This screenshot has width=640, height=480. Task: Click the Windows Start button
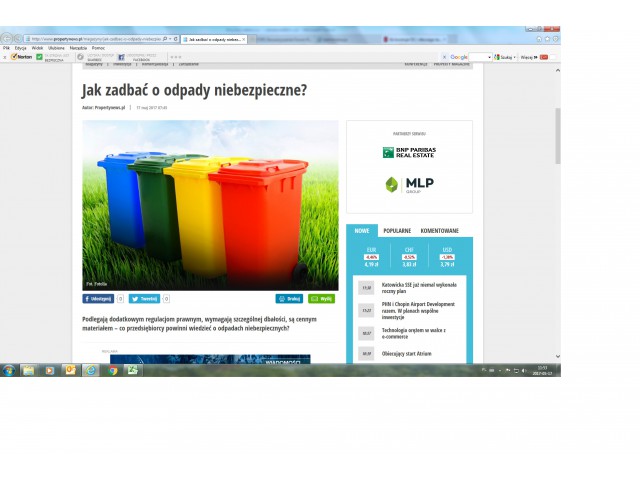tap(8, 370)
